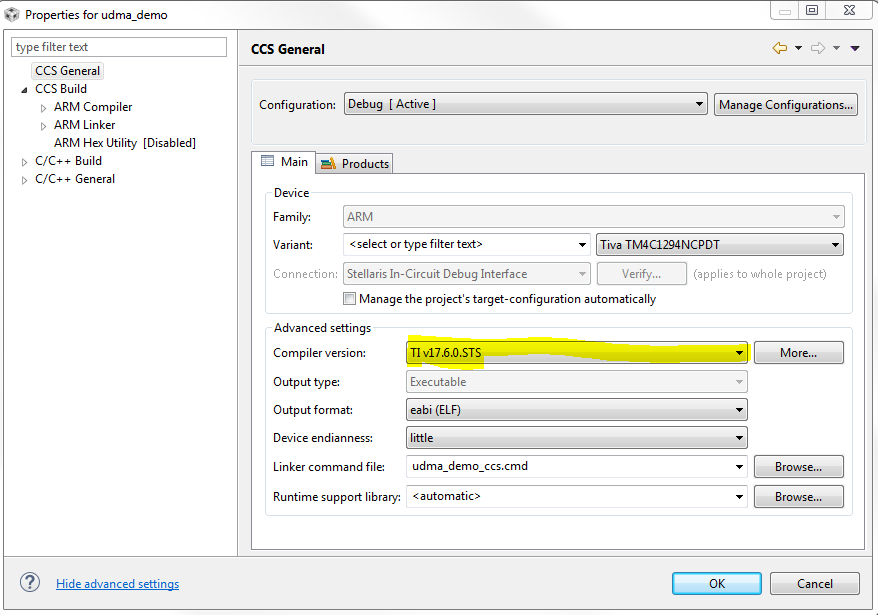Switch to the Products tab
This screenshot has height=615, width=878.
(x=356, y=163)
